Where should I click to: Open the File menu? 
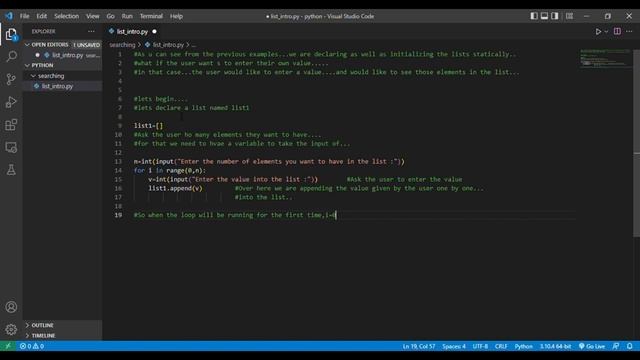(24, 16)
